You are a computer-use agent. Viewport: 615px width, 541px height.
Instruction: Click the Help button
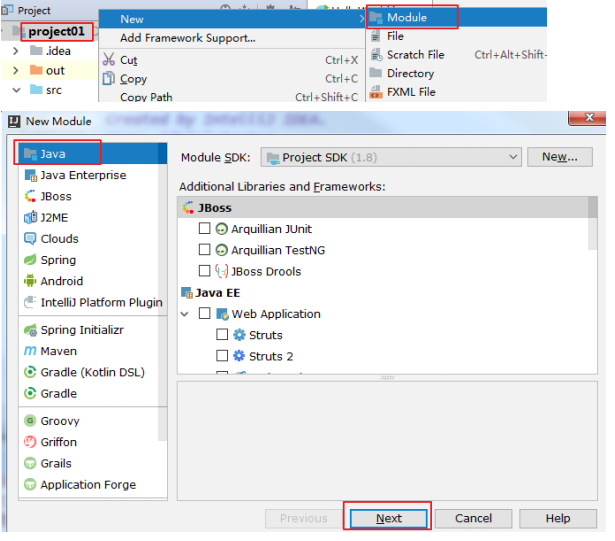559,519
